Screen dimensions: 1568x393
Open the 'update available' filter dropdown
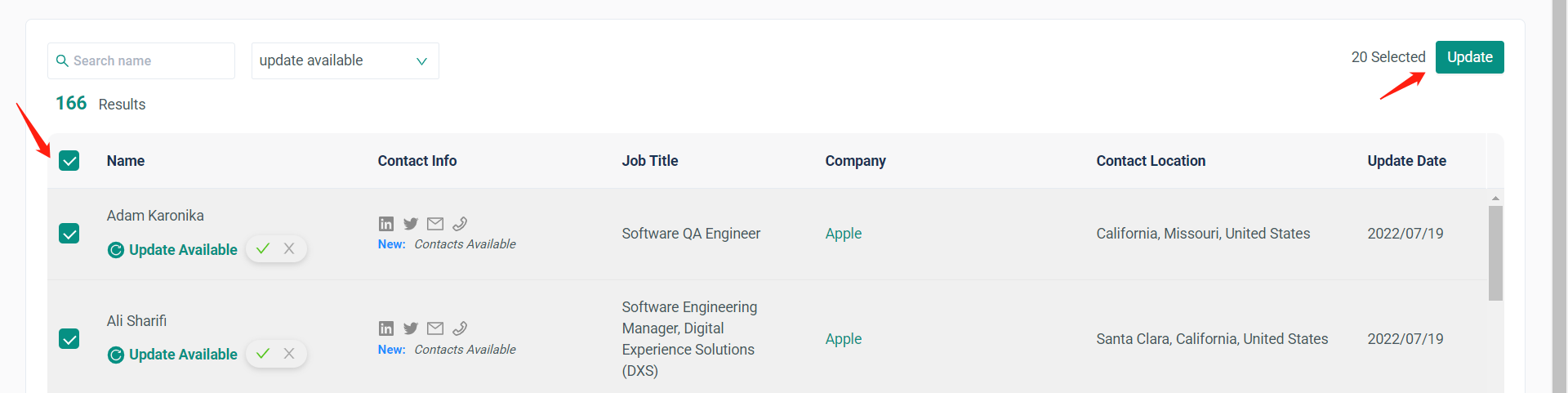tap(345, 61)
